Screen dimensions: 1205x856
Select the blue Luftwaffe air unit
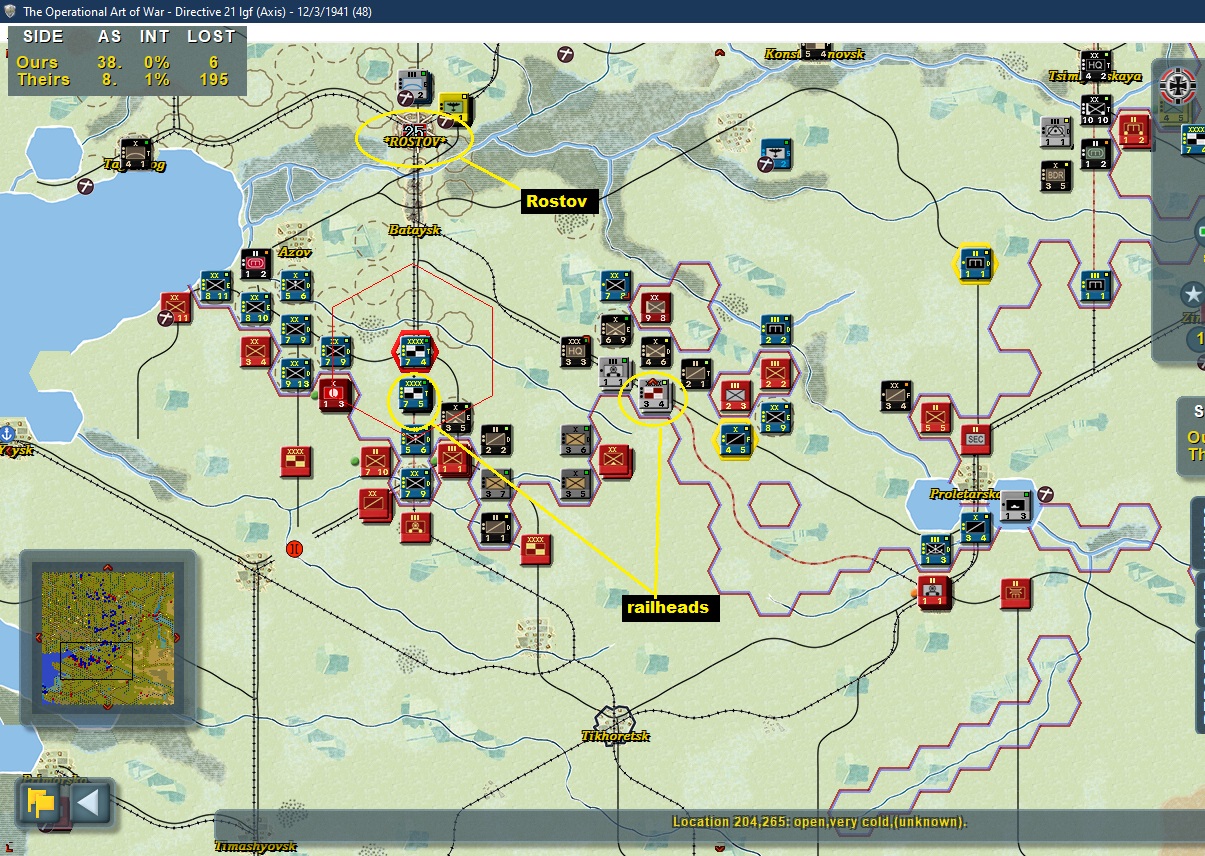click(775, 154)
